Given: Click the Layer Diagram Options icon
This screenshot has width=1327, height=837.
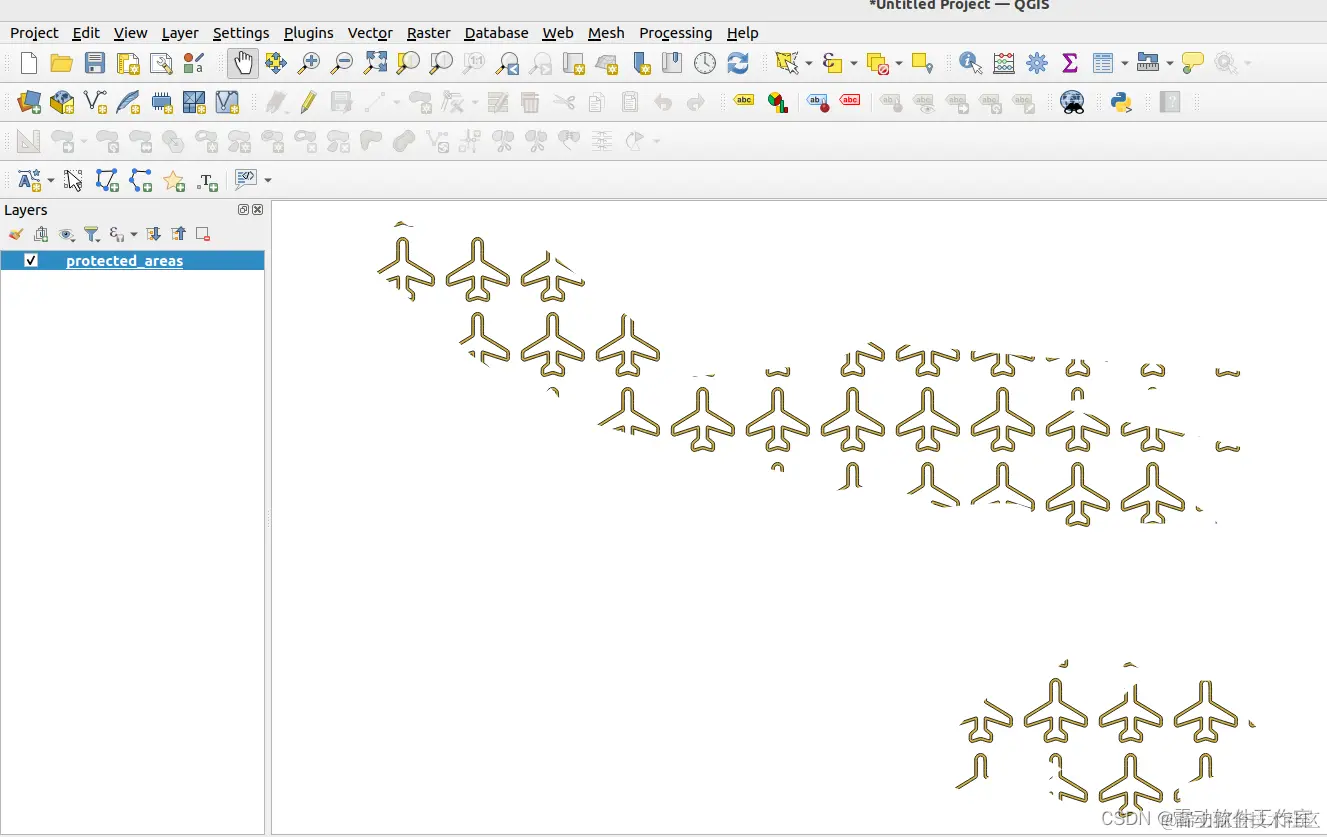Looking at the screenshot, I should click(x=777, y=102).
